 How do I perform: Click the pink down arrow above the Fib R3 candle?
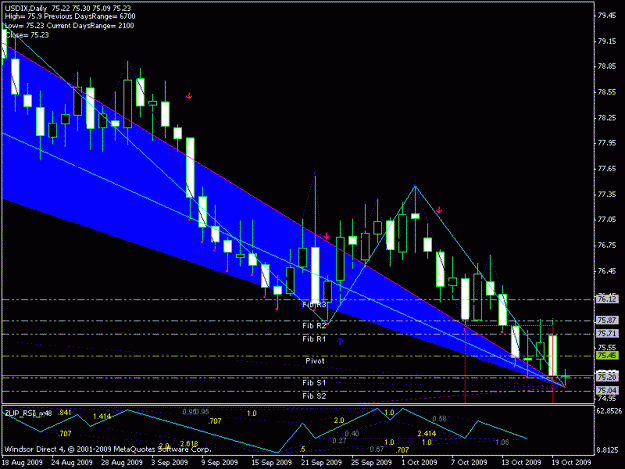(326, 236)
